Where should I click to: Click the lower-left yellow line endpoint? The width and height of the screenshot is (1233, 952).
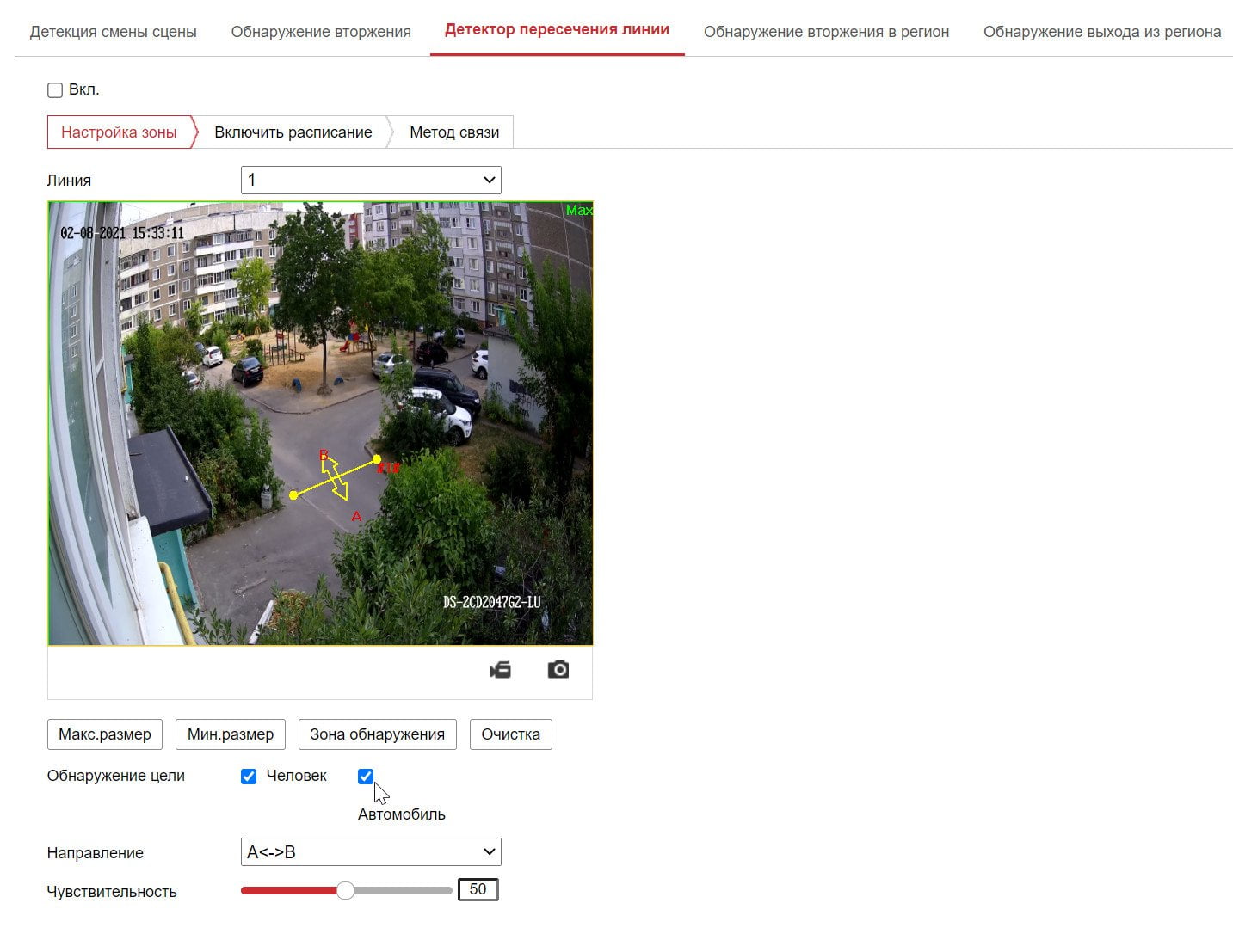click(x=293, y=494)
